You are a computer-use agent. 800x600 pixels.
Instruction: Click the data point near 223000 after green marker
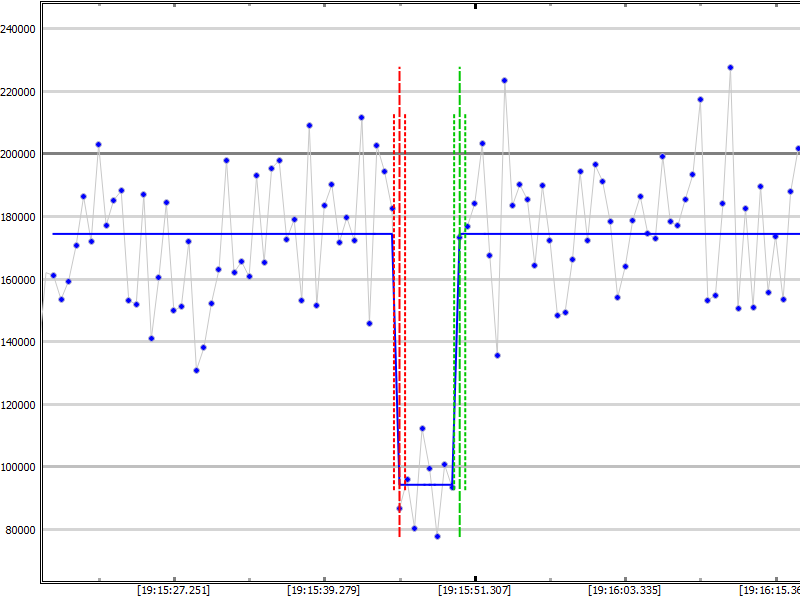[504, 80]
